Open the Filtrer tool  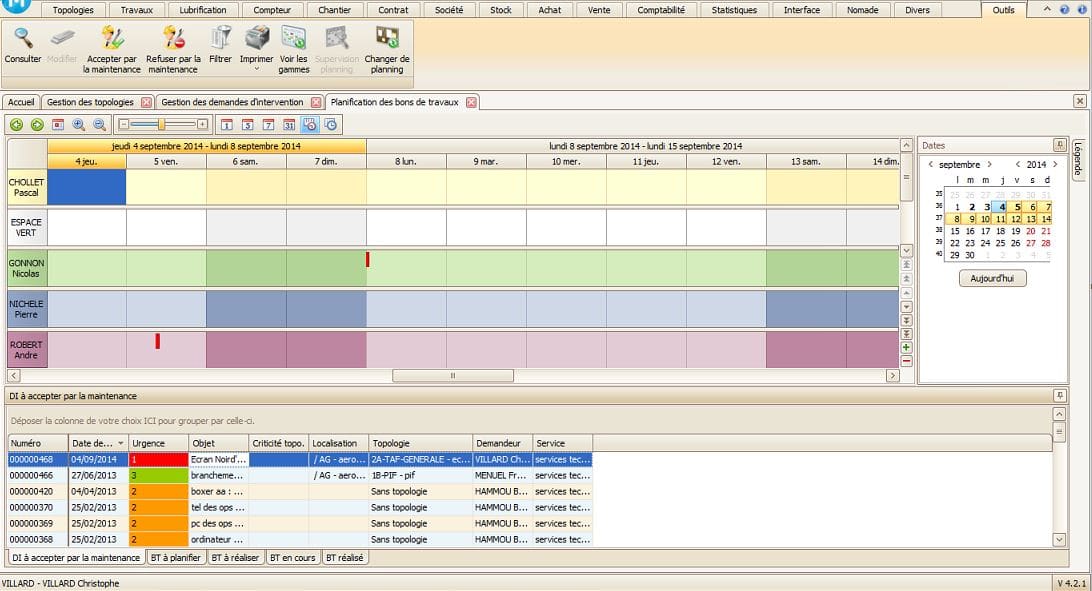click(x=220, y=39)
